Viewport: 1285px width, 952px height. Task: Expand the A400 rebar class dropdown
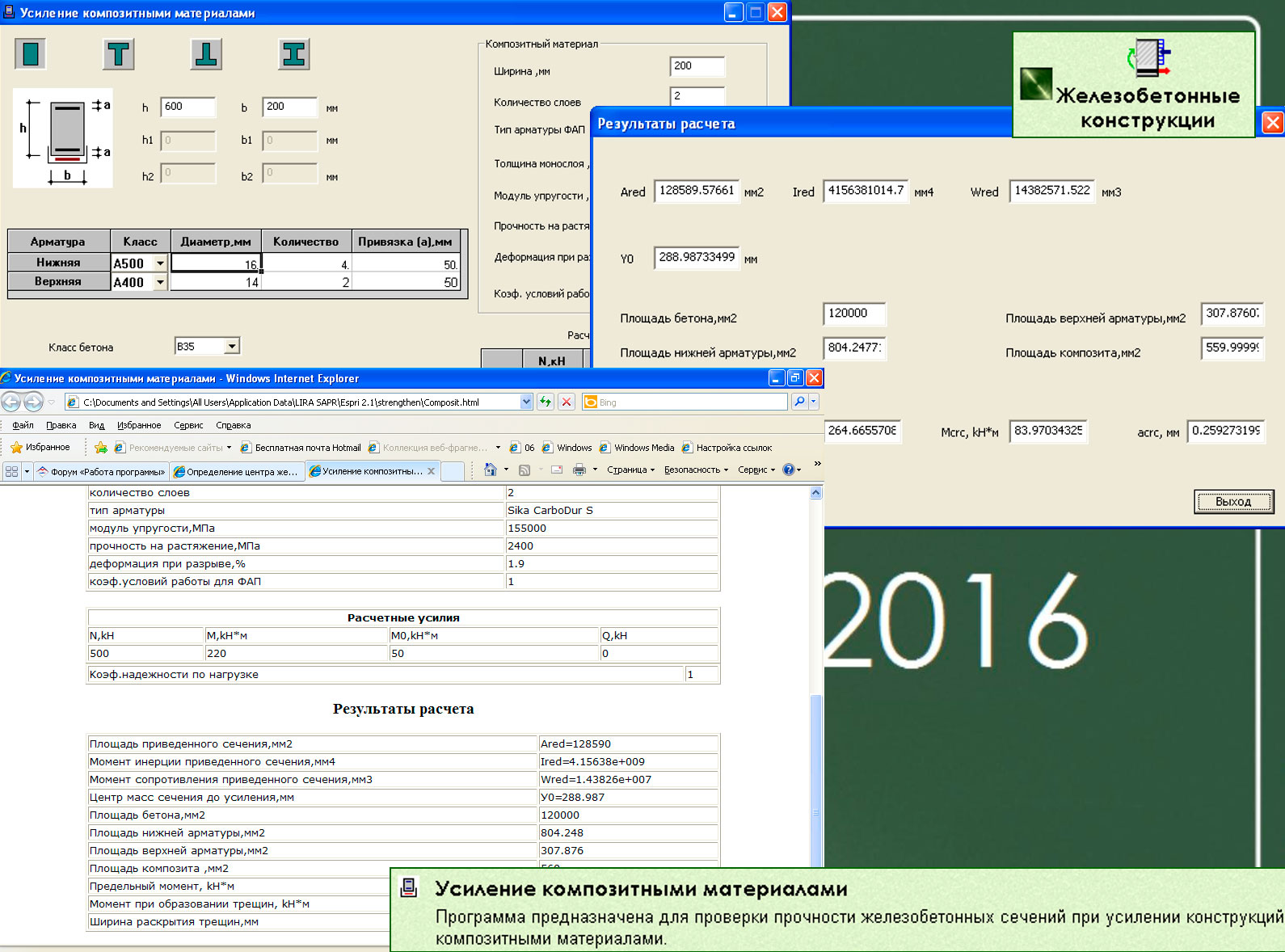point(160,282)
